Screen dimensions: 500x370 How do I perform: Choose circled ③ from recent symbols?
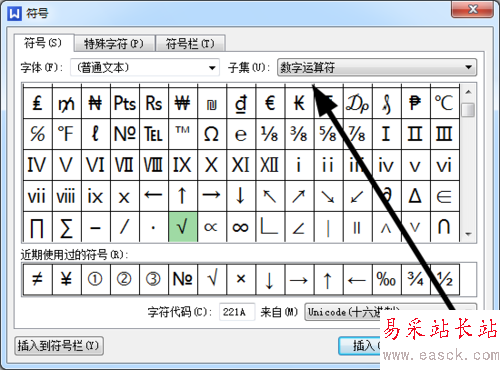click(x=154, y=279)
